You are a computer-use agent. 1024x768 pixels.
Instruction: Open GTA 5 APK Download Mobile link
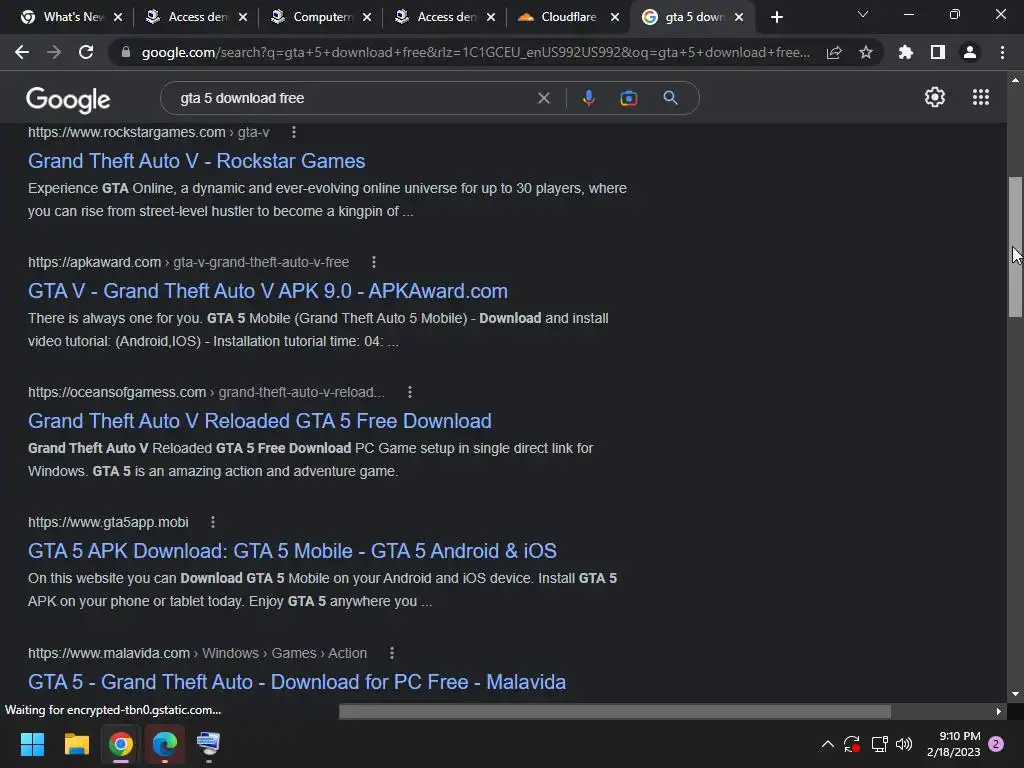point(292,551)
